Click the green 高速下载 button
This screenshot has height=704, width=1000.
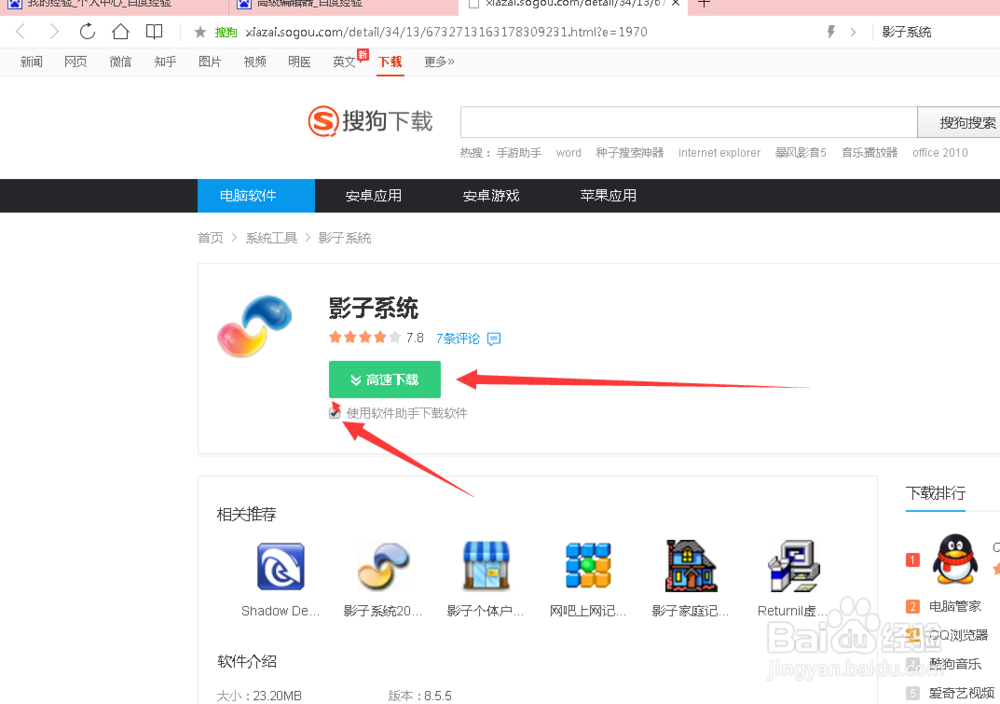[385, 379]
